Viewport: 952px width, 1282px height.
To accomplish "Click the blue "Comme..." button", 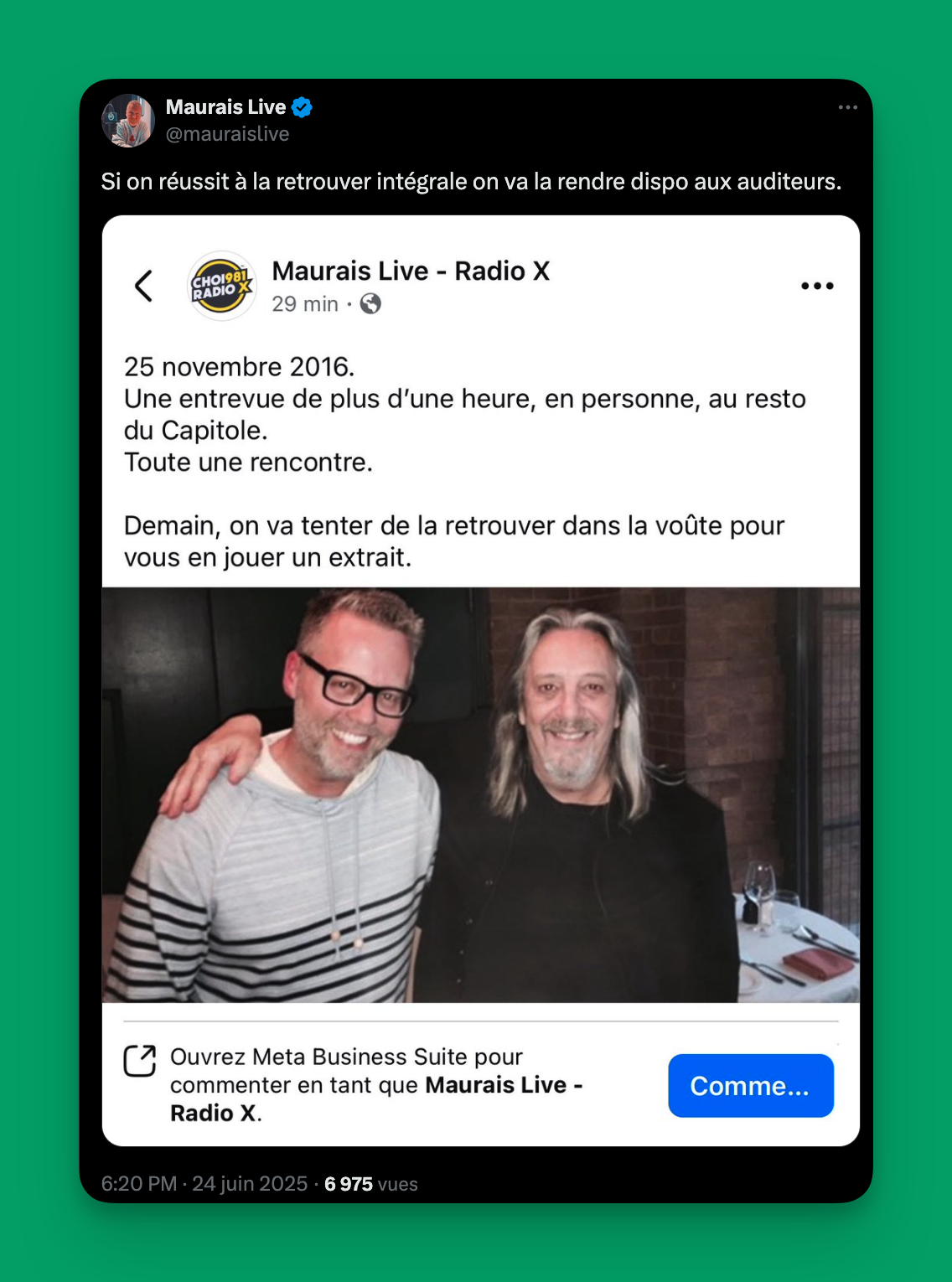I will [x=751, y=1085].
